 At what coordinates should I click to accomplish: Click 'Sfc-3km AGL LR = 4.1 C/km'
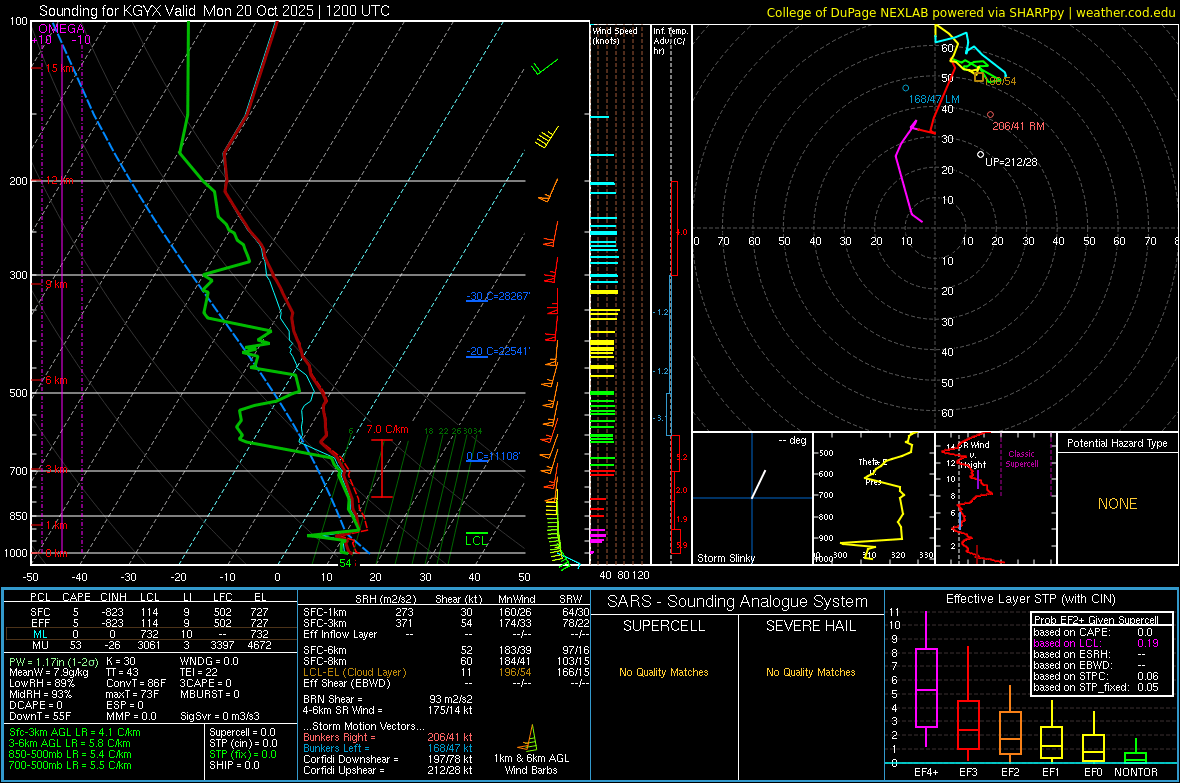(75, 732)
